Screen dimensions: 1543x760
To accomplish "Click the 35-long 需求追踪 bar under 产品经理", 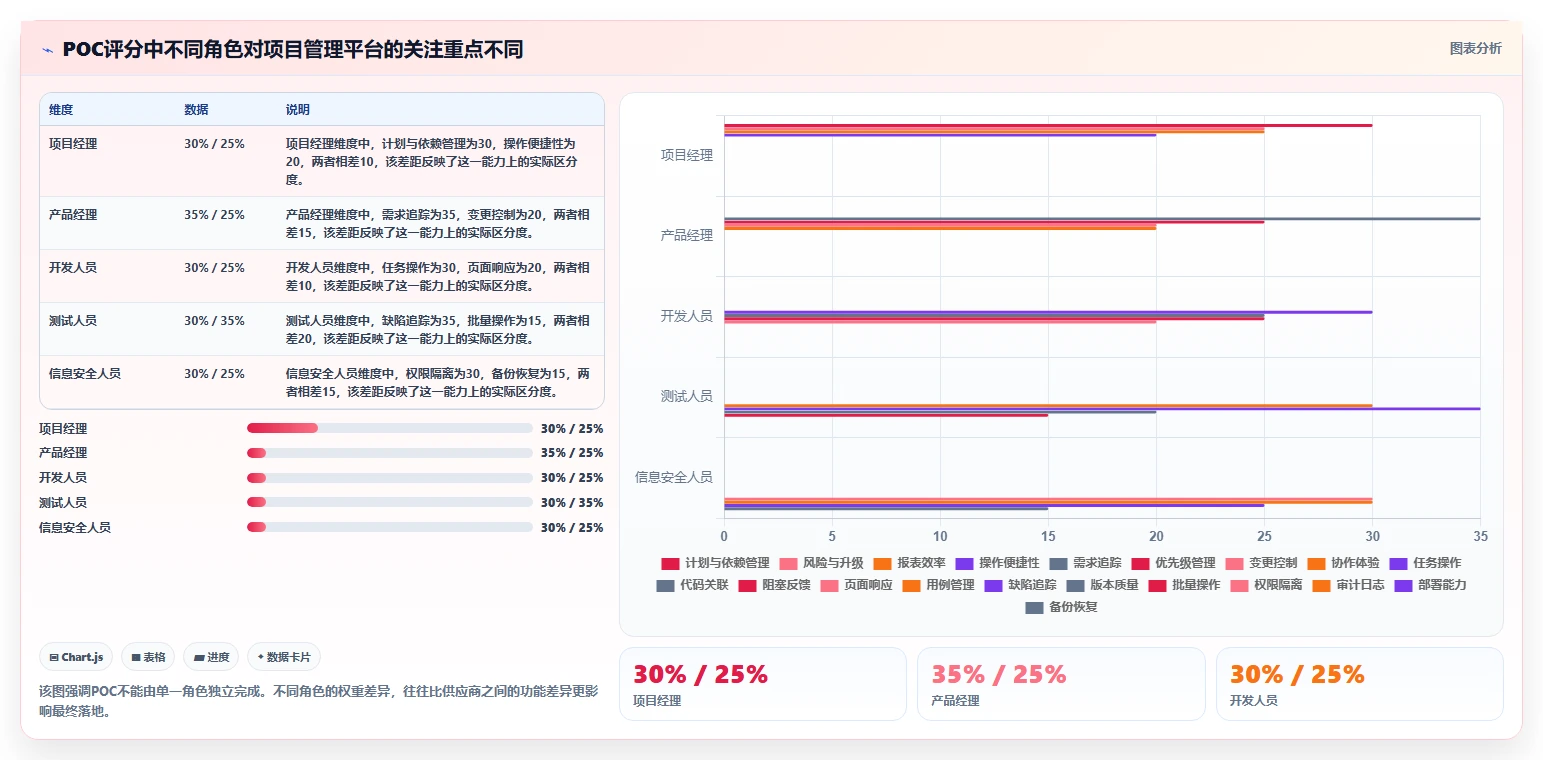I will tap(1102, 218).
